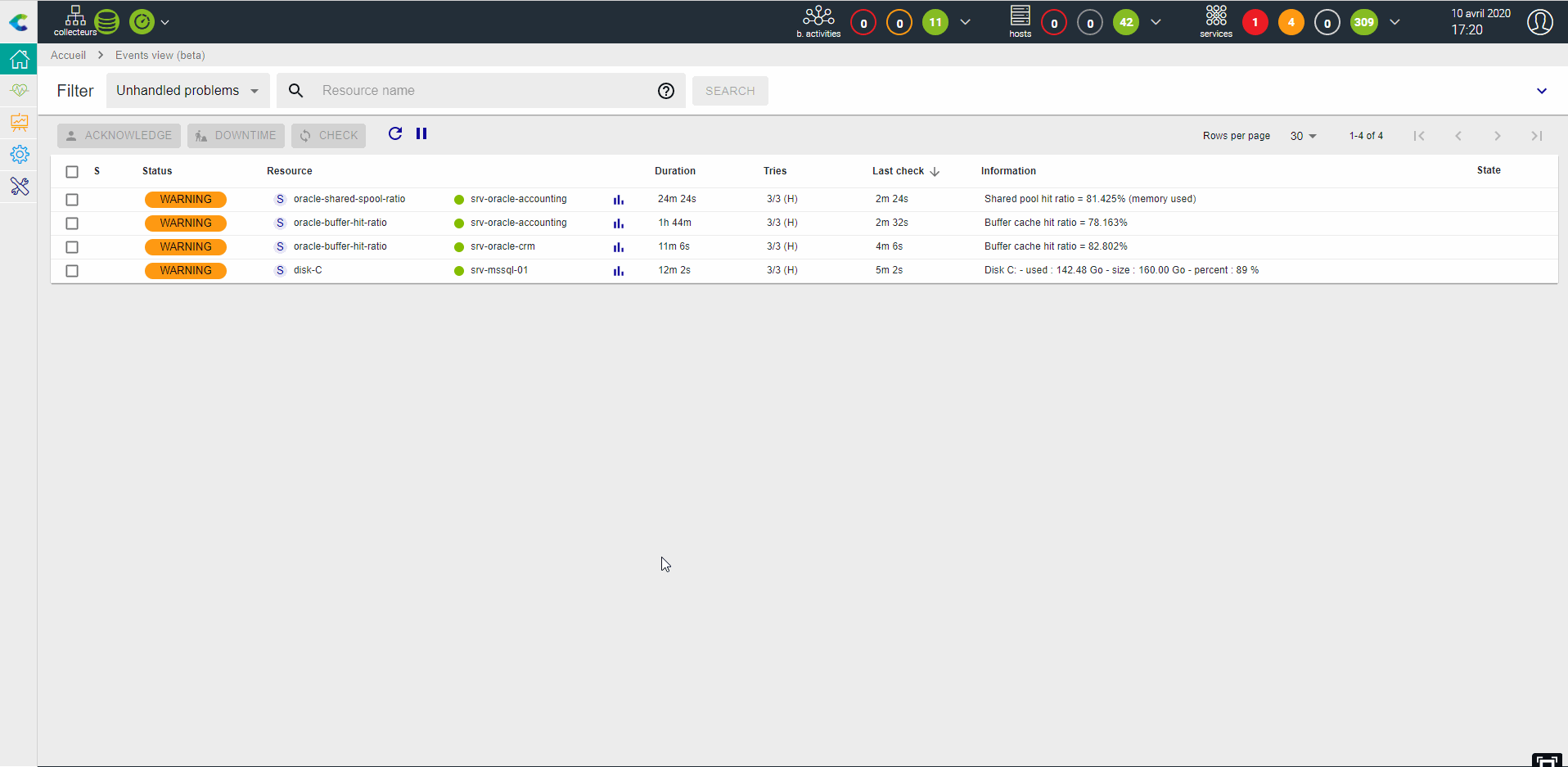
Task: Open the Monitoring heartbeat sidebar icon
Action: coord(19,90)
